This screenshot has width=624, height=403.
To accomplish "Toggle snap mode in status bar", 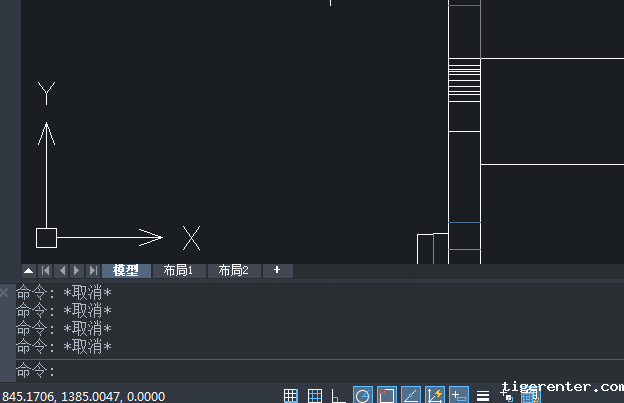I will [315, 395].
